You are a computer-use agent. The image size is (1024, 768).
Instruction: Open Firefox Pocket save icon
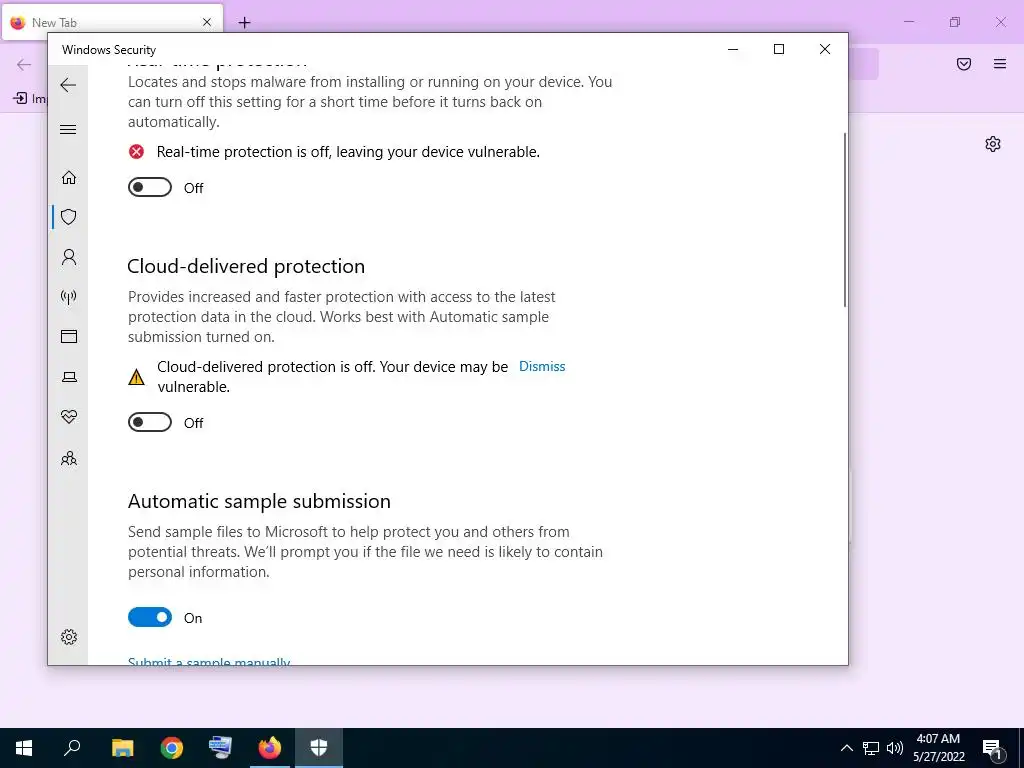(964, 64)
